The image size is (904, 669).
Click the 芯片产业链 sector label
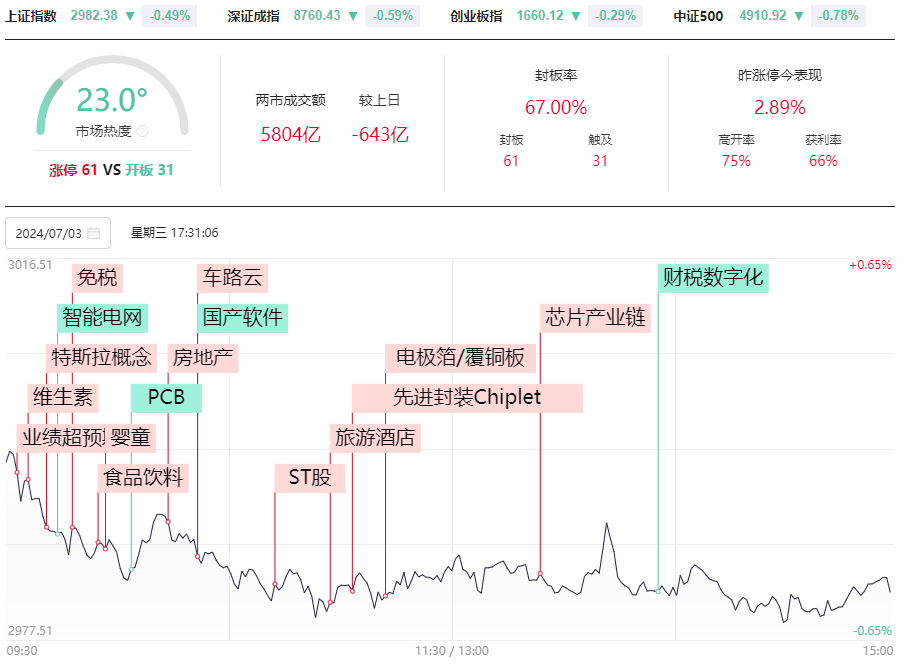tap(595, 318)
